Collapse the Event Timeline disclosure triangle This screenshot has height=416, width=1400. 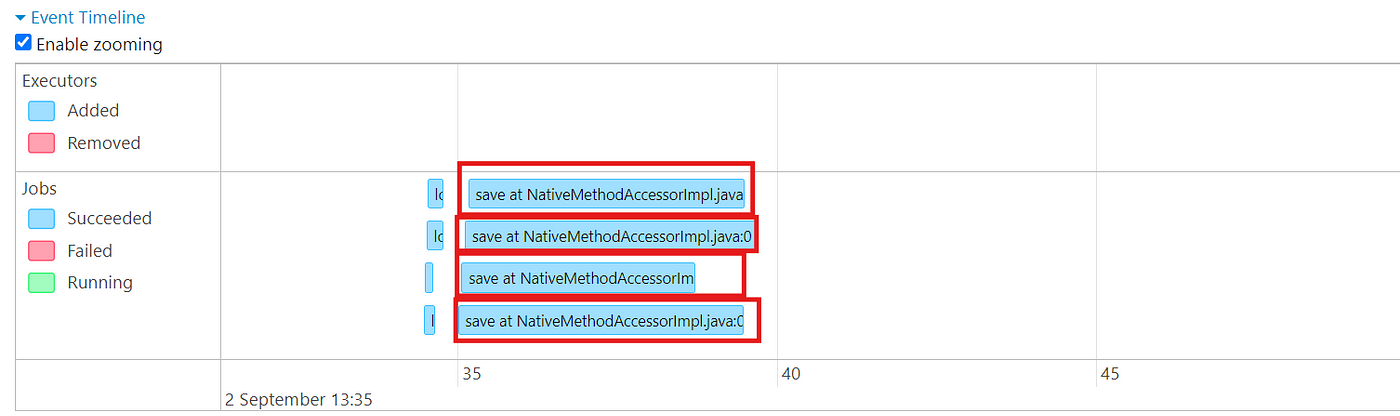click(x=20, y=18)
